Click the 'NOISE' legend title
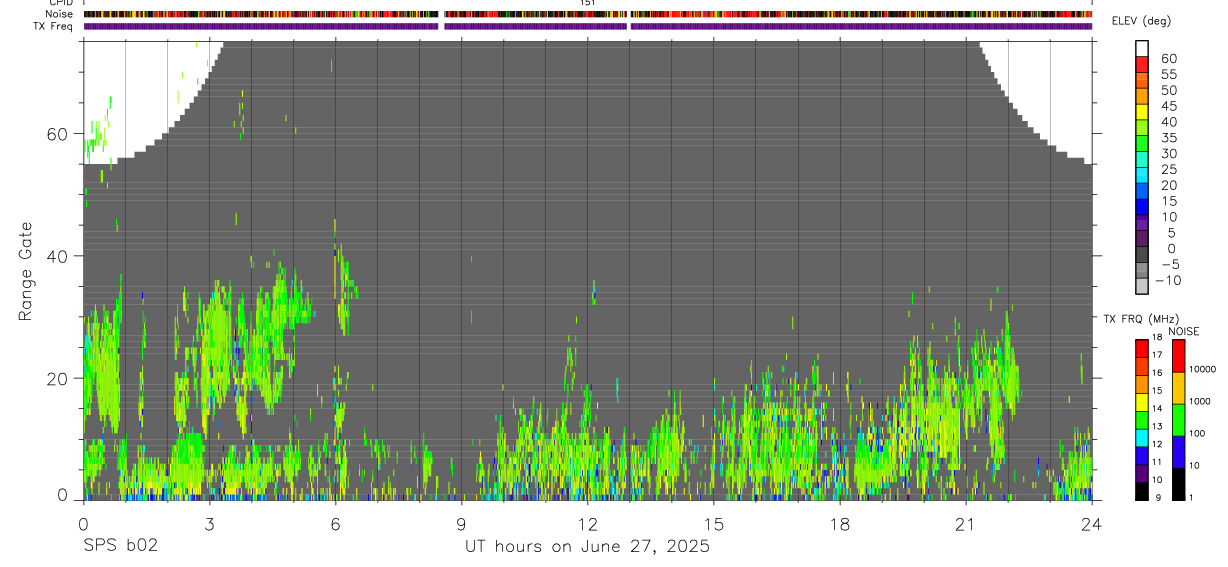 click(1184, 332)
